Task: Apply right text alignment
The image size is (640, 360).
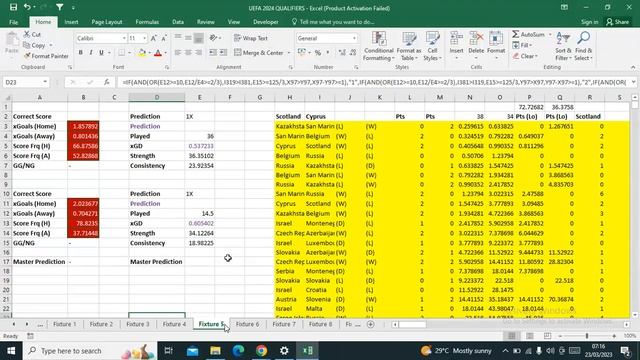Action: coord(198,53)
